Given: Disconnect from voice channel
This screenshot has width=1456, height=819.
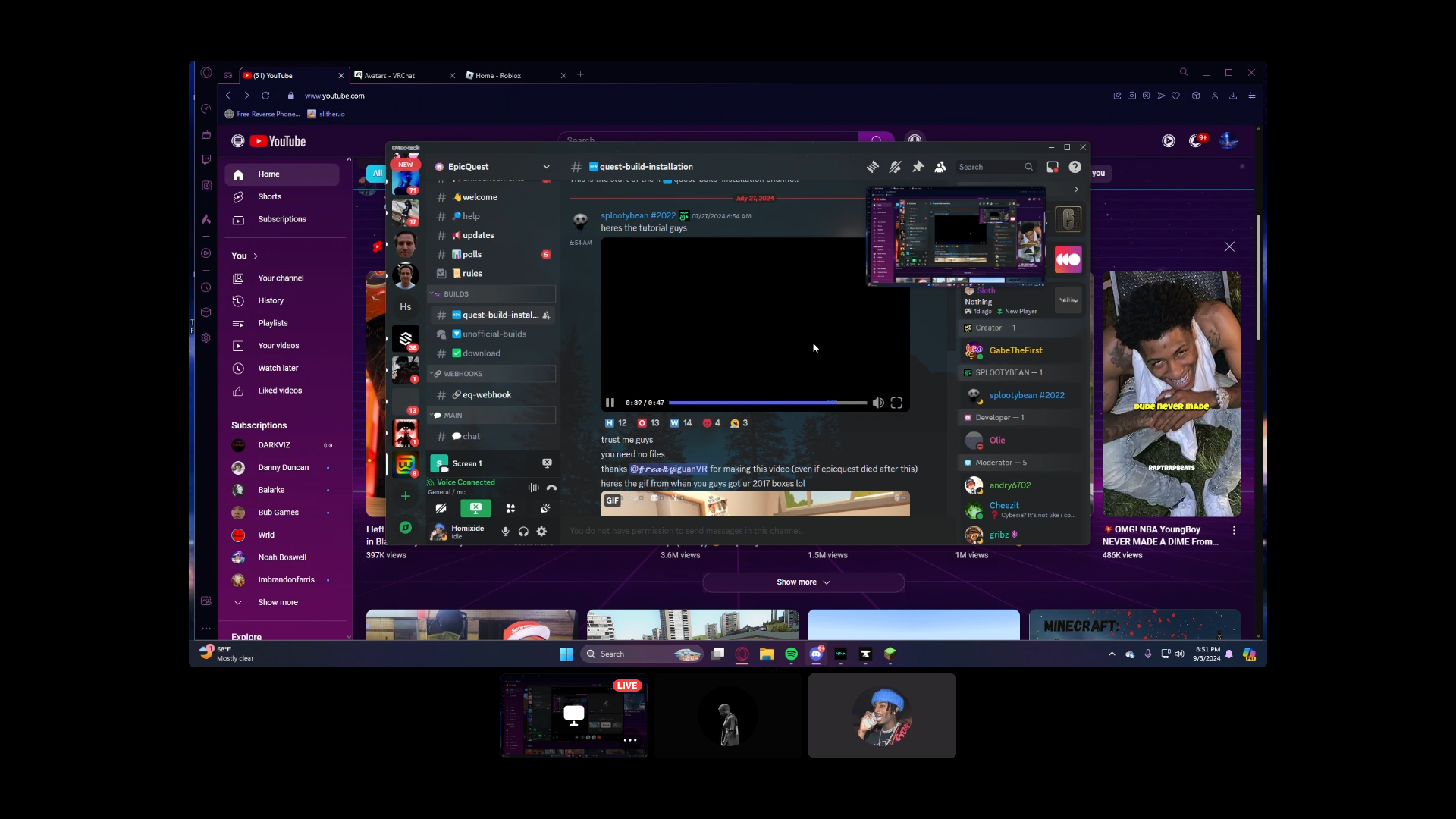Looking at the screenshot, I should 551,488.
